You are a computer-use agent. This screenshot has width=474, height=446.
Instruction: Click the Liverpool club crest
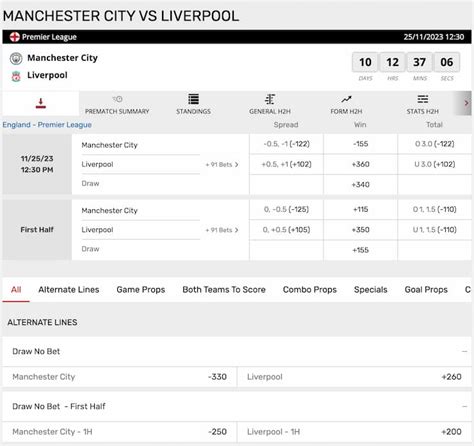[x=16, y=76]
